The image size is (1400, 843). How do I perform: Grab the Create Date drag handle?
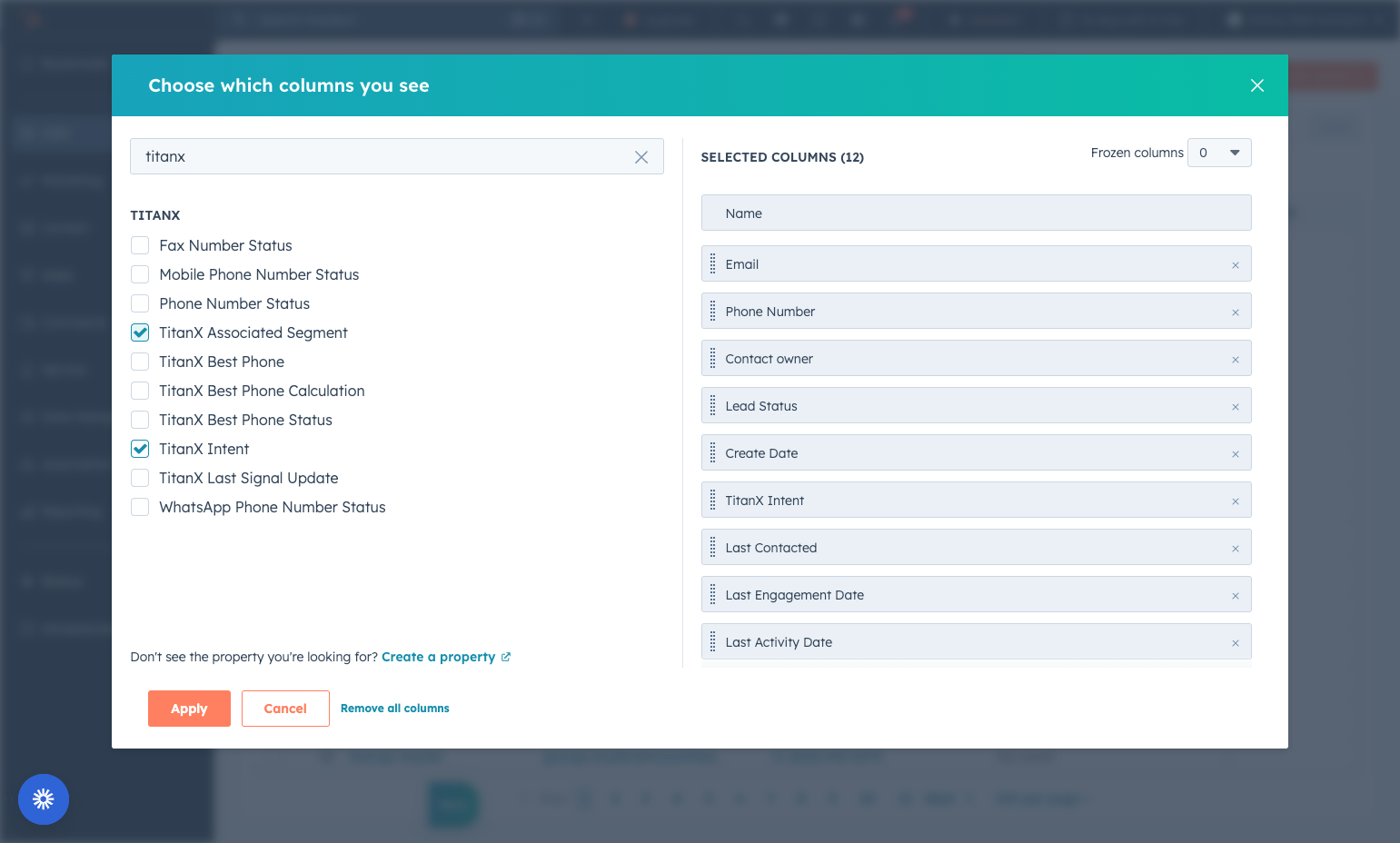point(712,453)
